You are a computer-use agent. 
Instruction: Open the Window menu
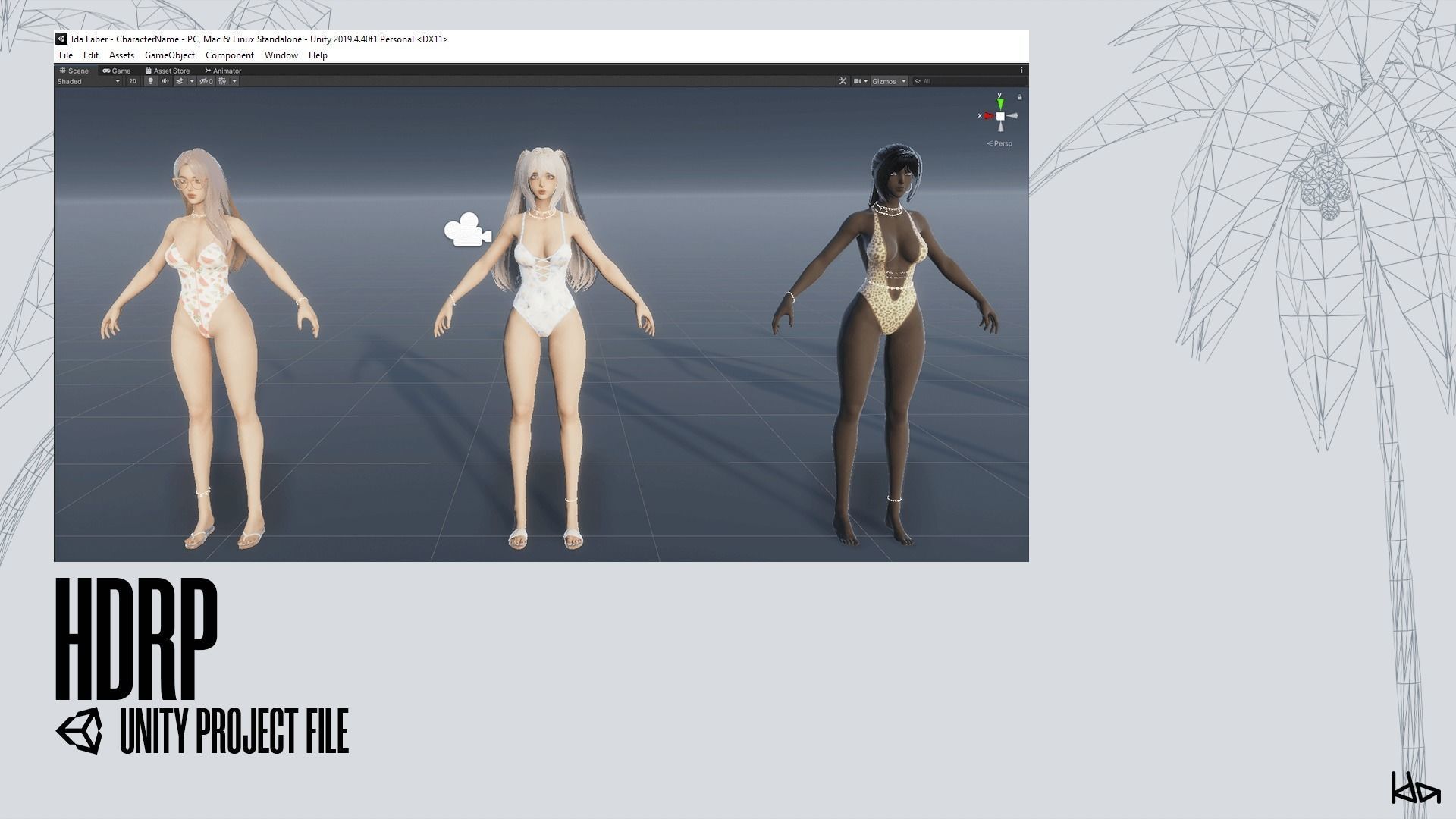[x=281, y=55]
